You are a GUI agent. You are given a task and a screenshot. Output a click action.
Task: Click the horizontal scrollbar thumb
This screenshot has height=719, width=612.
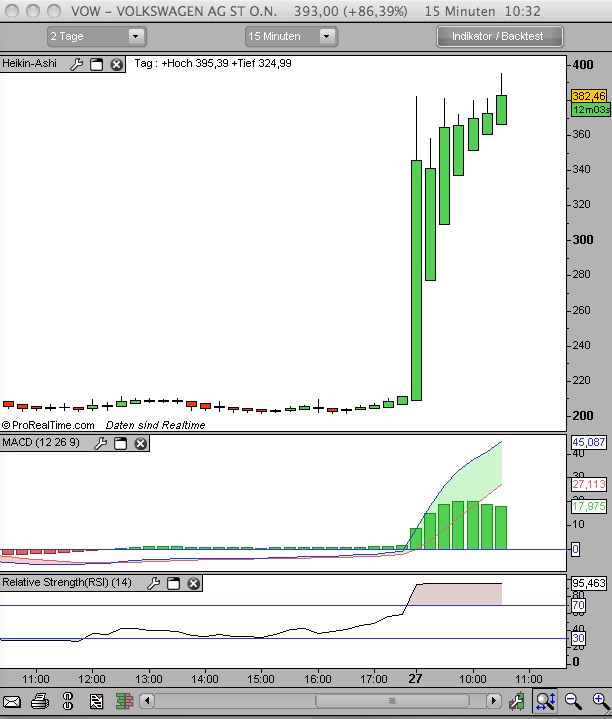[x=392, y=701]
